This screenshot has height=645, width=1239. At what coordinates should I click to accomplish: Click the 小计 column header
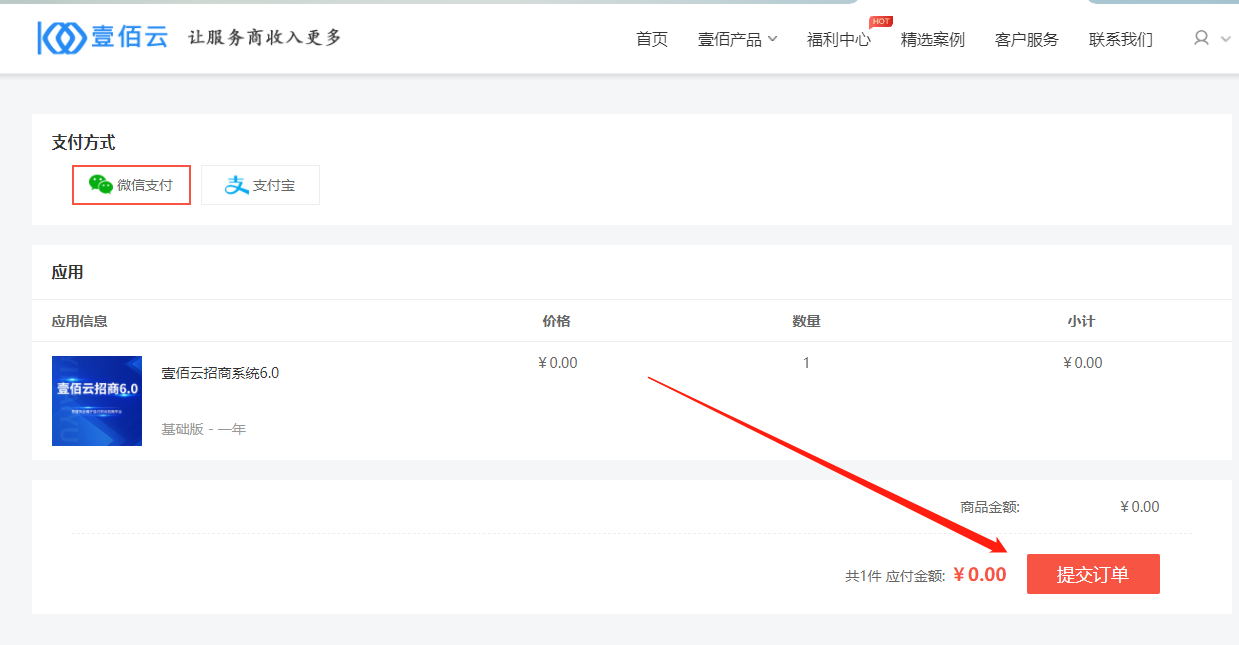pos(1081,321)
